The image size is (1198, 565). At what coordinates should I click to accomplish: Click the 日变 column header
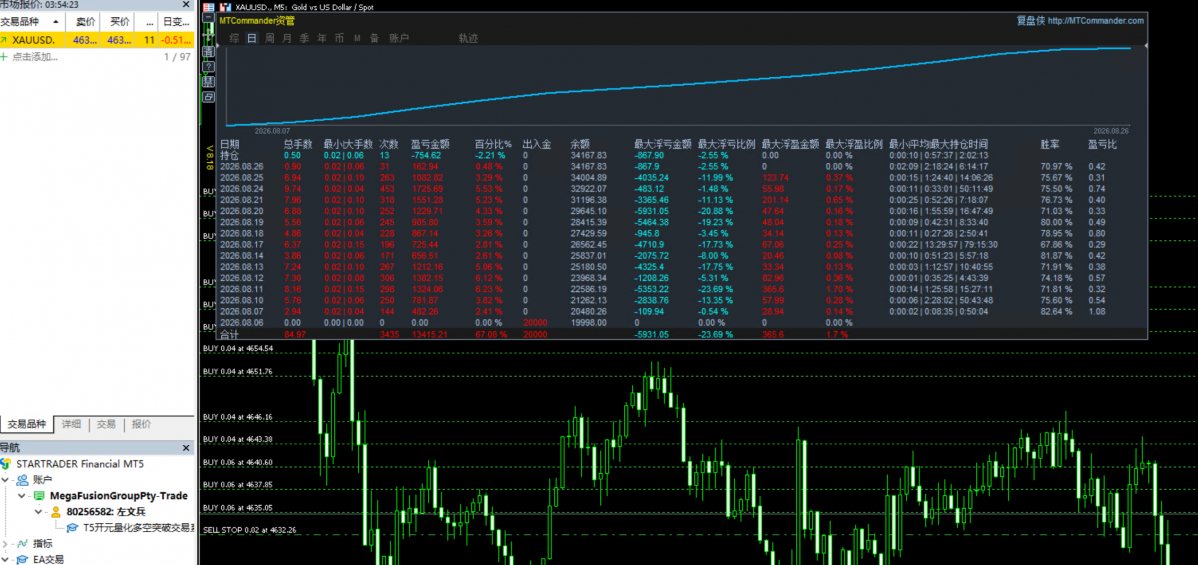177,22
